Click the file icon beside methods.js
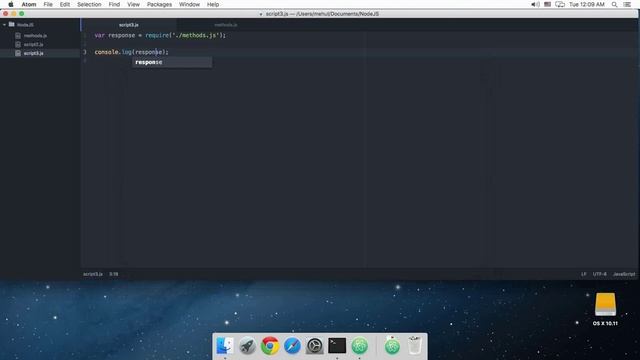Viewport: 640px width, 360px height. (x=18, y=36)
